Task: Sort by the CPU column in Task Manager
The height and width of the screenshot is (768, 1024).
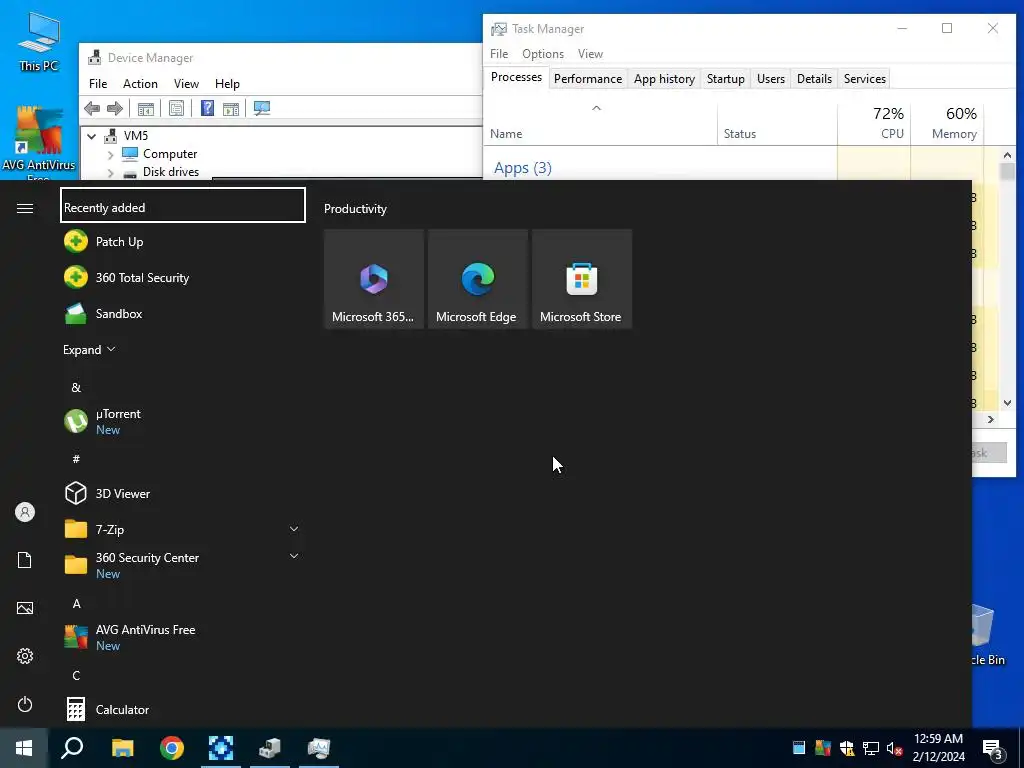Action: click(874, 123)
